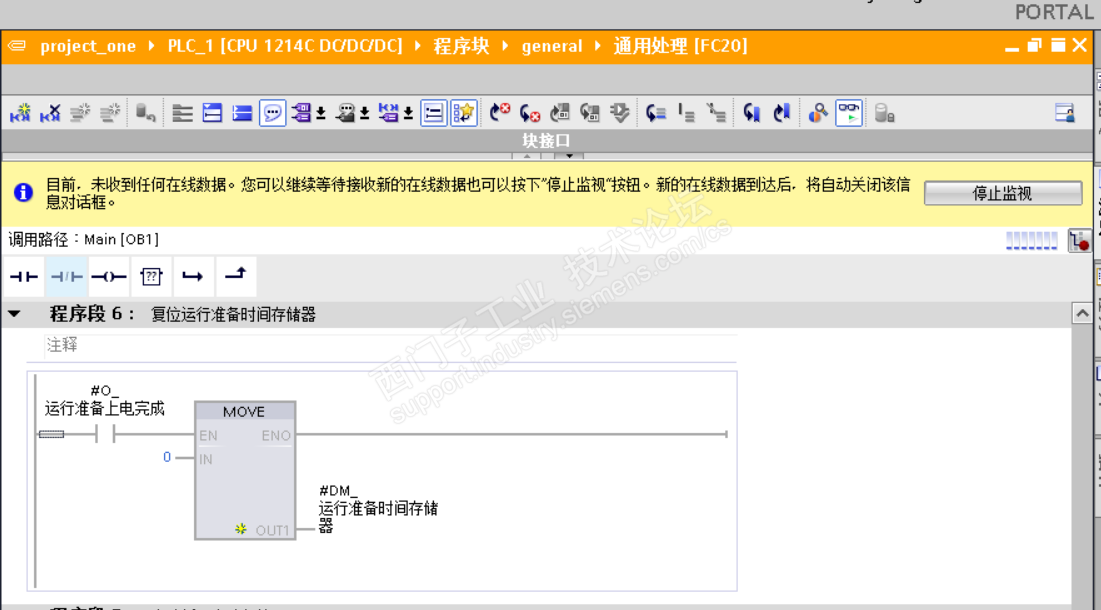Insert an empty box instruction
Viewport: 1101px width, 610px height.
(151, 277)
